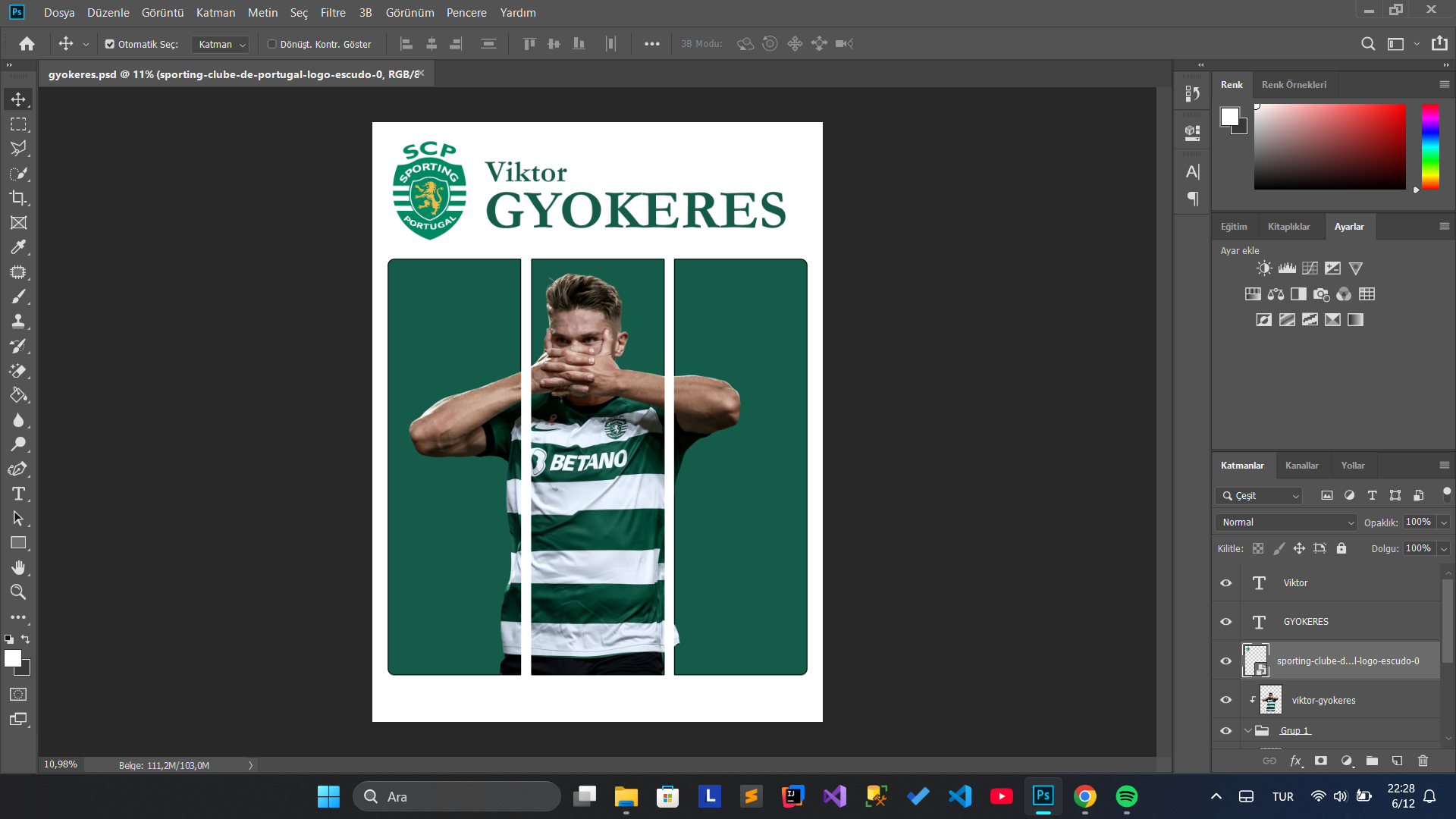The height and width of the screenshot is (819, 1456).
Task: Open the Filtre menu
Action: coord(332,12)
